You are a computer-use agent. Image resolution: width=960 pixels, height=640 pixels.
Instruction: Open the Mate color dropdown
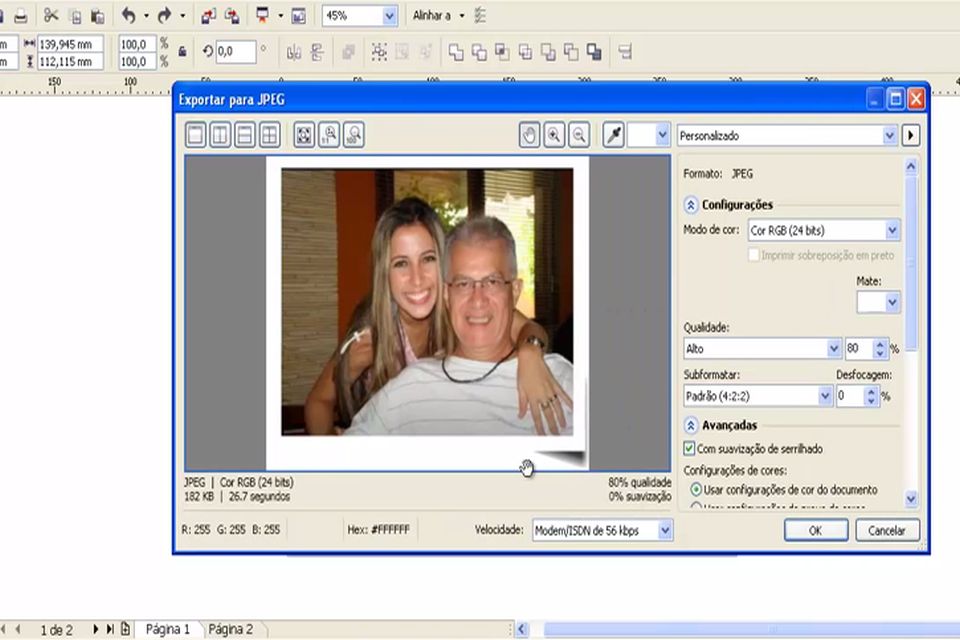[892, 302]
